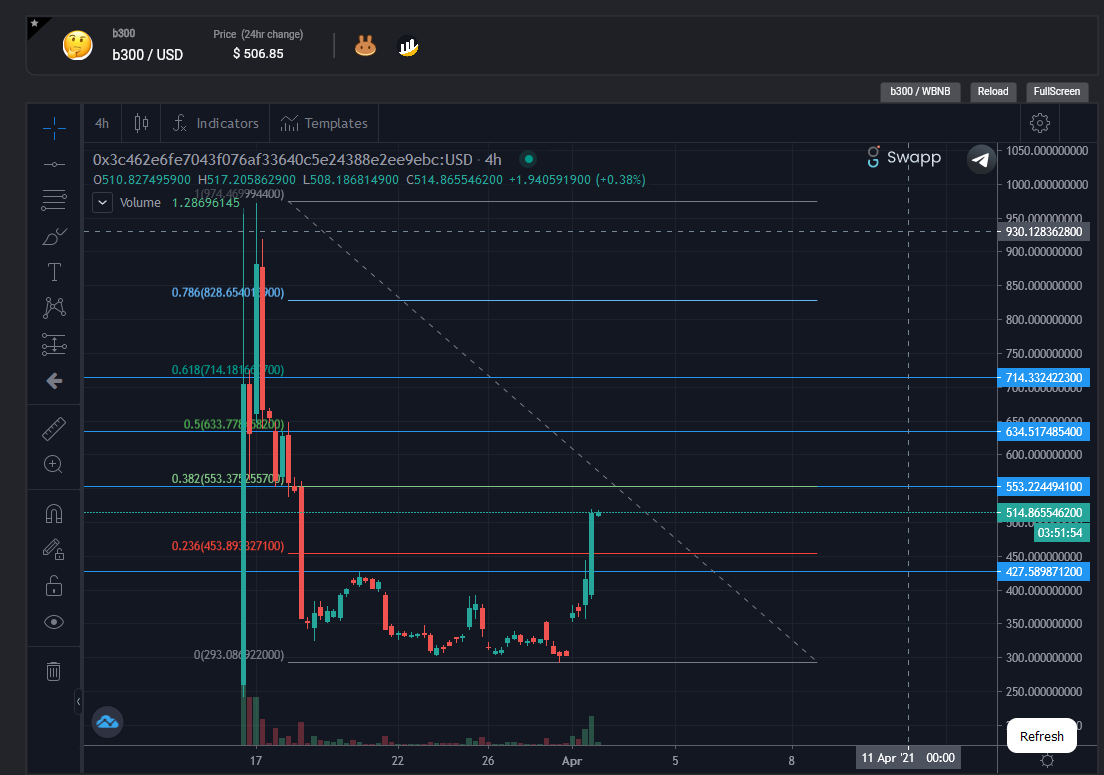
Task: Click the green live status dot
Action: pyautogui.click(x=528, y=159)
